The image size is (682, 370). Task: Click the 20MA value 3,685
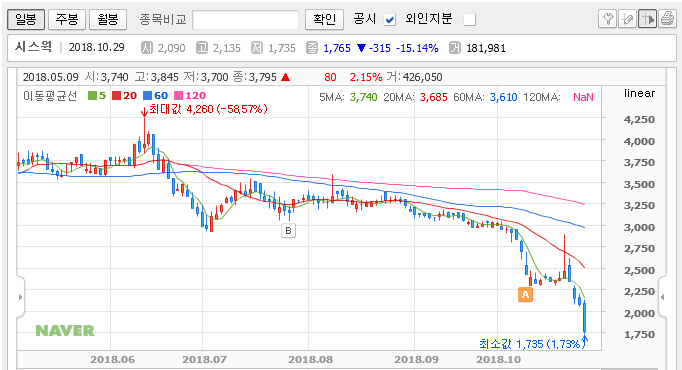coord(433,97)
